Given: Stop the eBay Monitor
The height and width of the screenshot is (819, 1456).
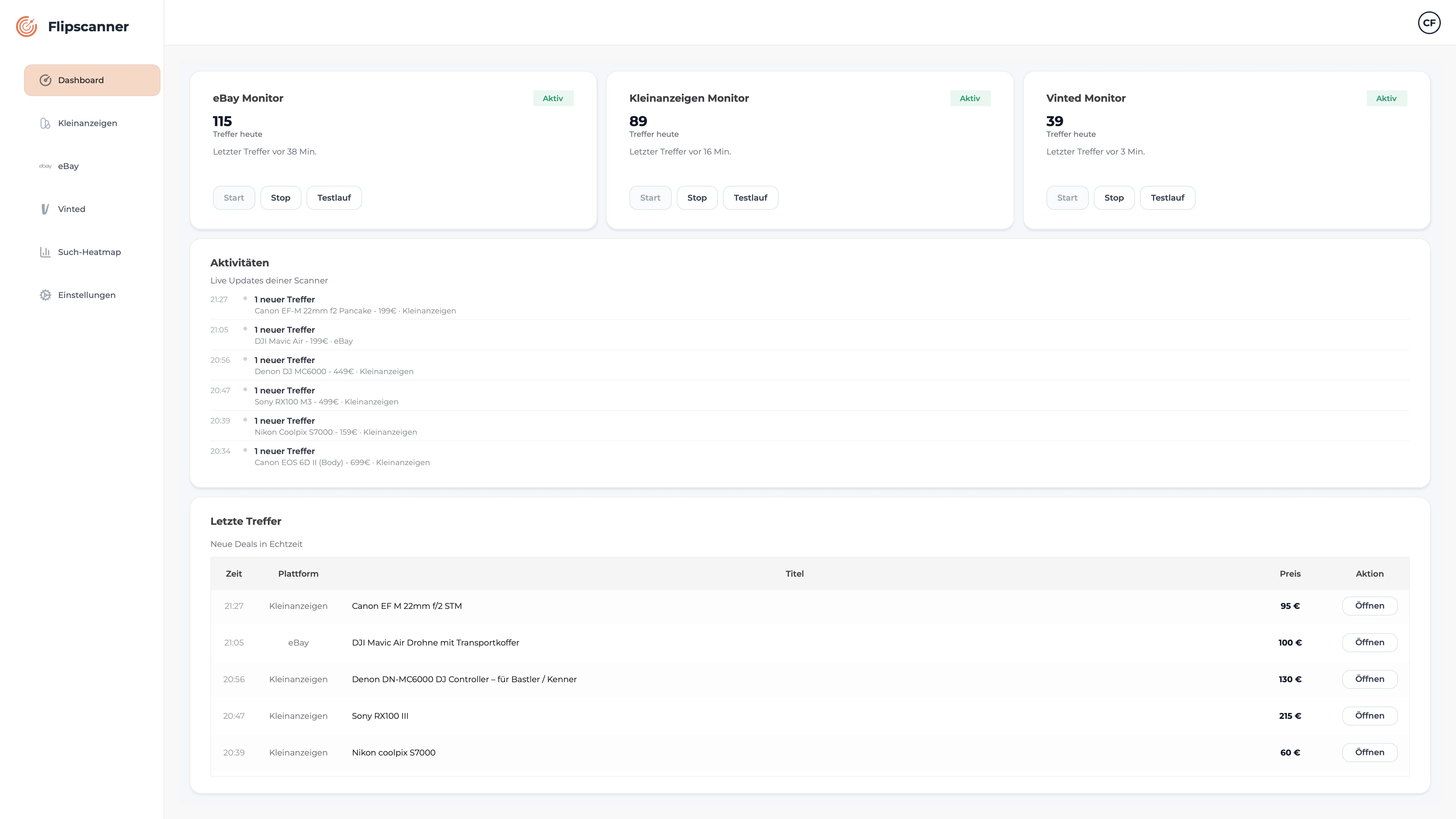Looking at the screenshot, I should tap(280, 198).
